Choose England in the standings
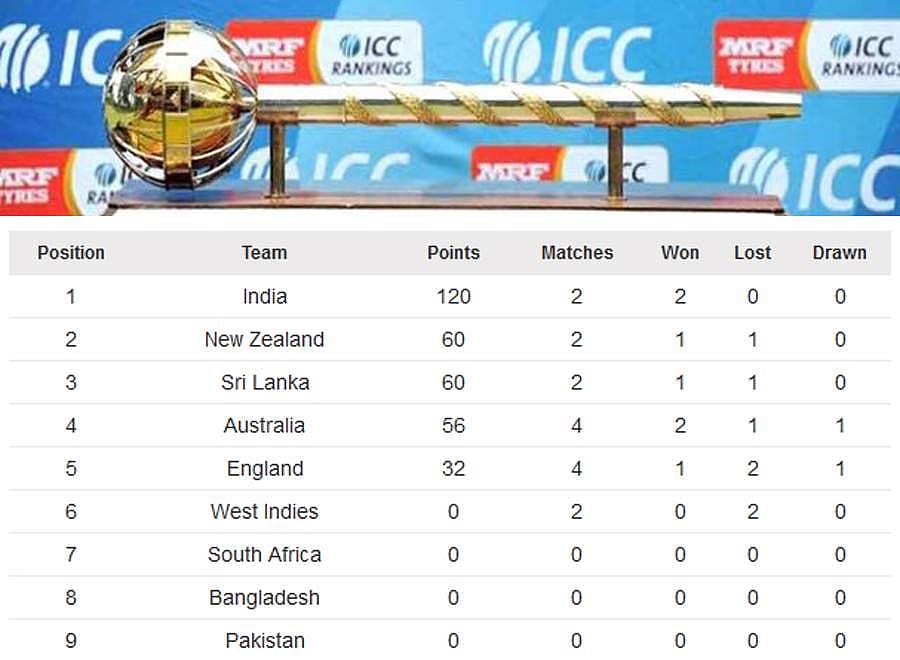The width and height of the screenshot is (900, 660). pyautogui.click(x=265, y=469)
